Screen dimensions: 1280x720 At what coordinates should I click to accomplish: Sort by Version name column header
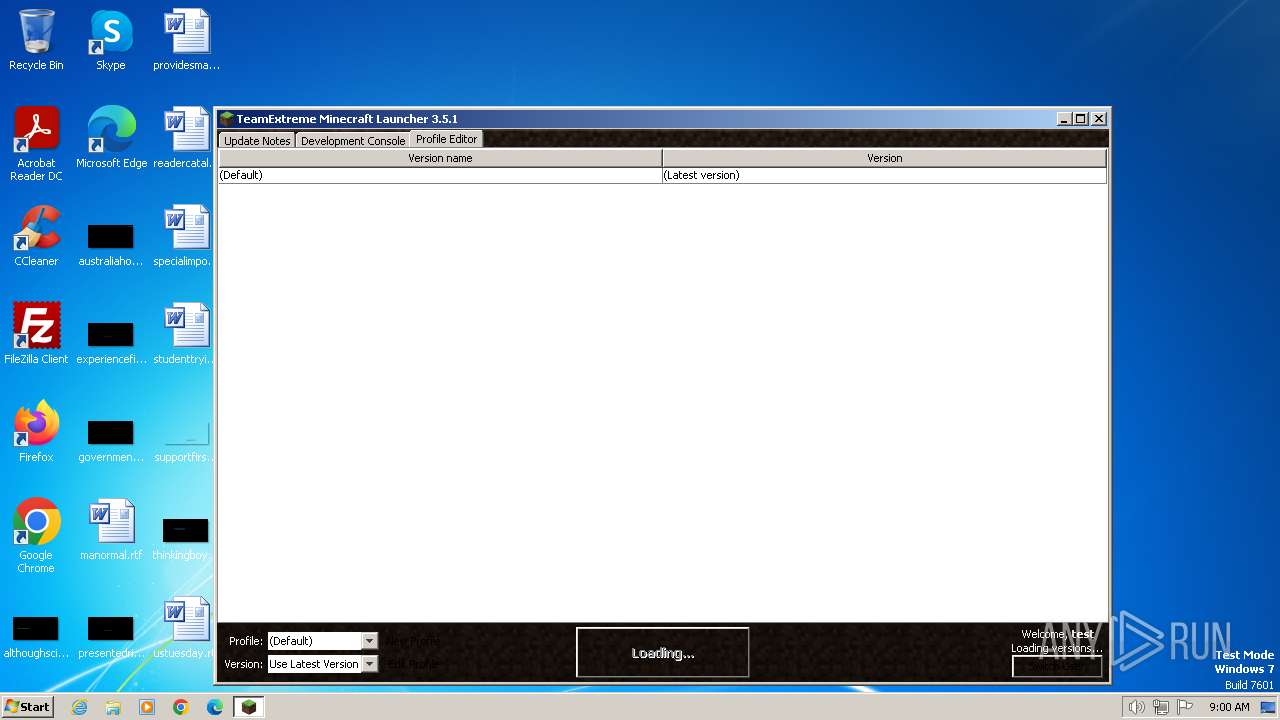[440, 158]
